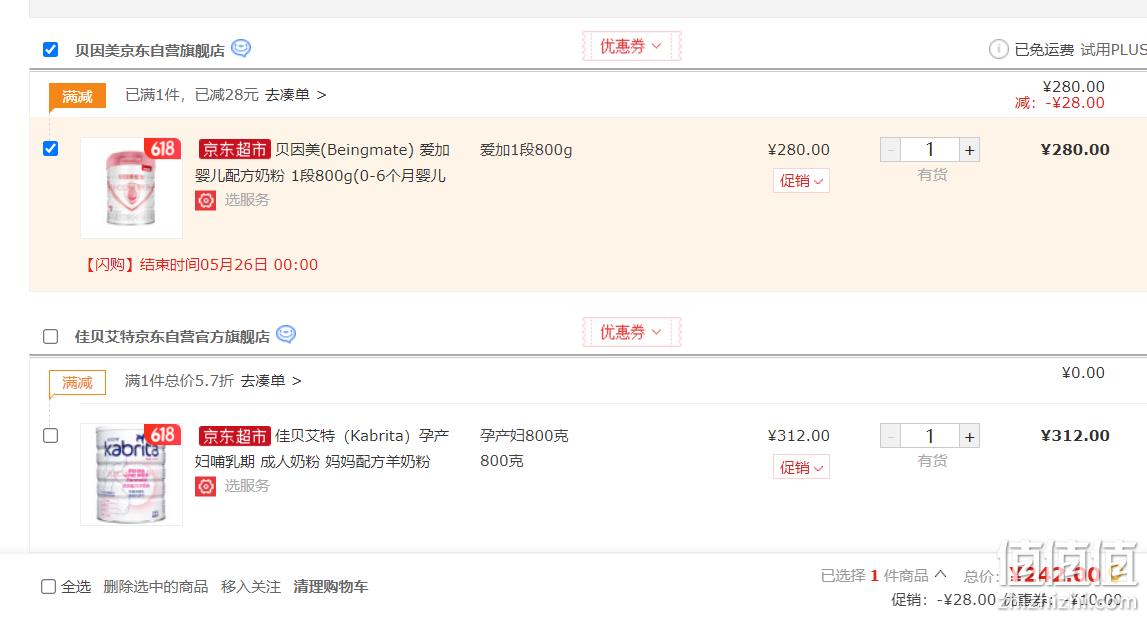
Task: Click the bold ¥280.00 subtotal
Action: 1075,150
